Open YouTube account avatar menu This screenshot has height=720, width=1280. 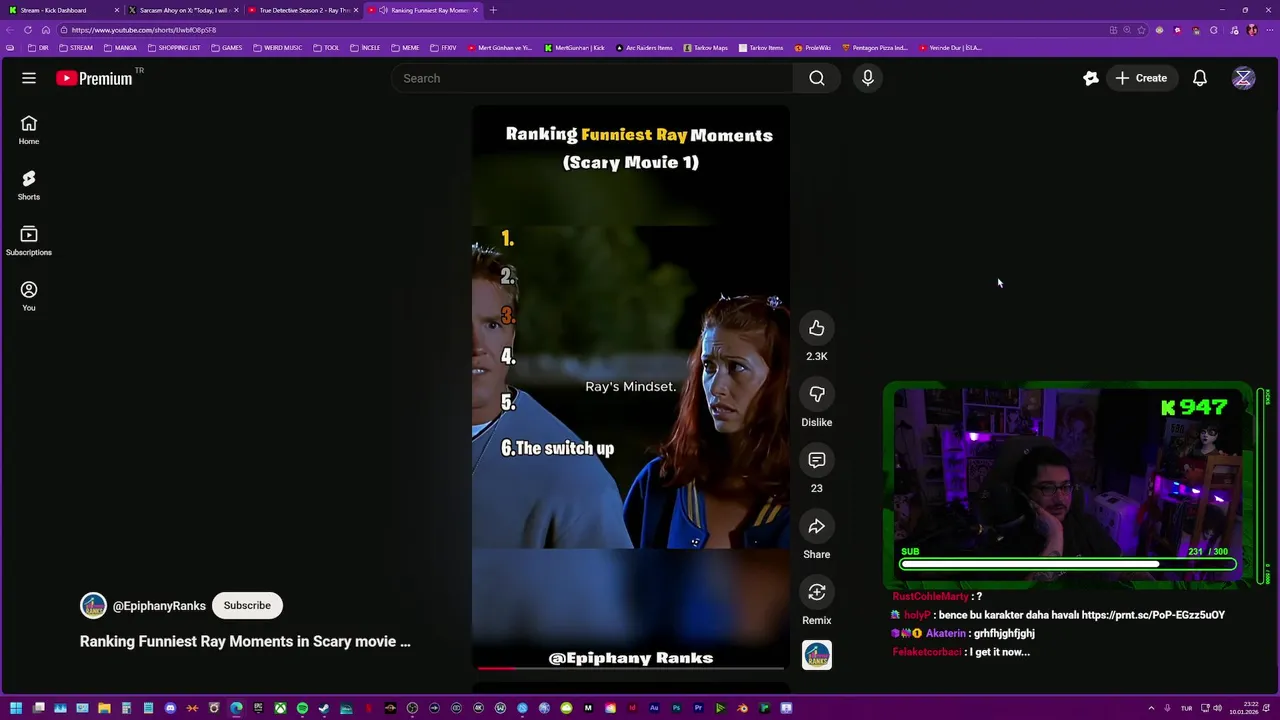coord(1244,78)
